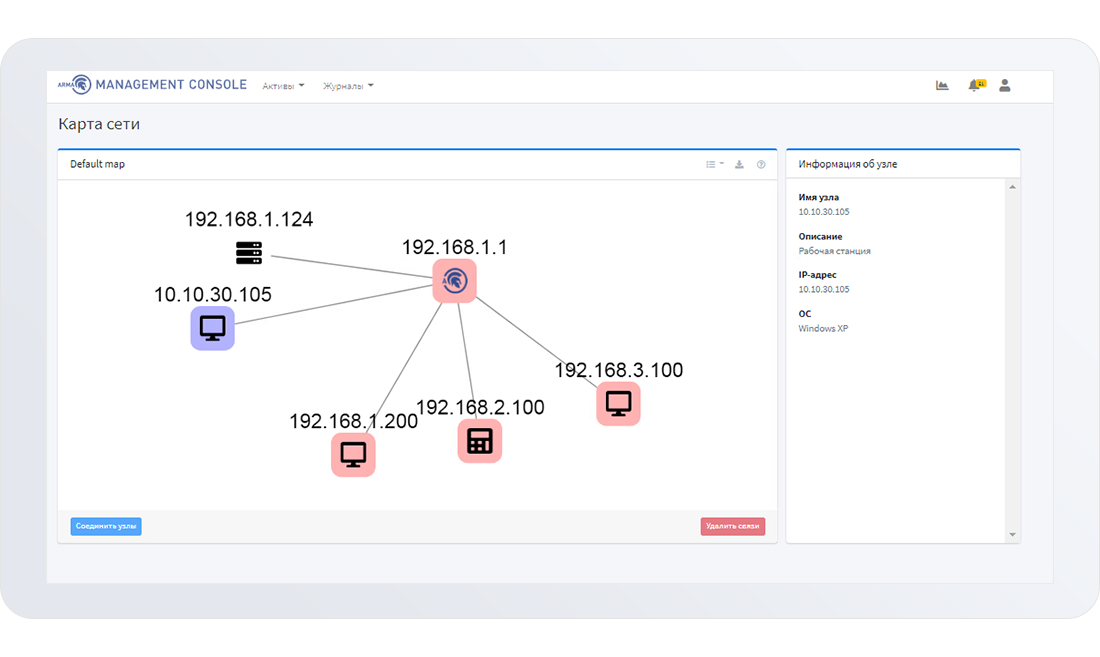Click the Default map title
This screenshot has height=657, width=1100.
coord(98,164)
